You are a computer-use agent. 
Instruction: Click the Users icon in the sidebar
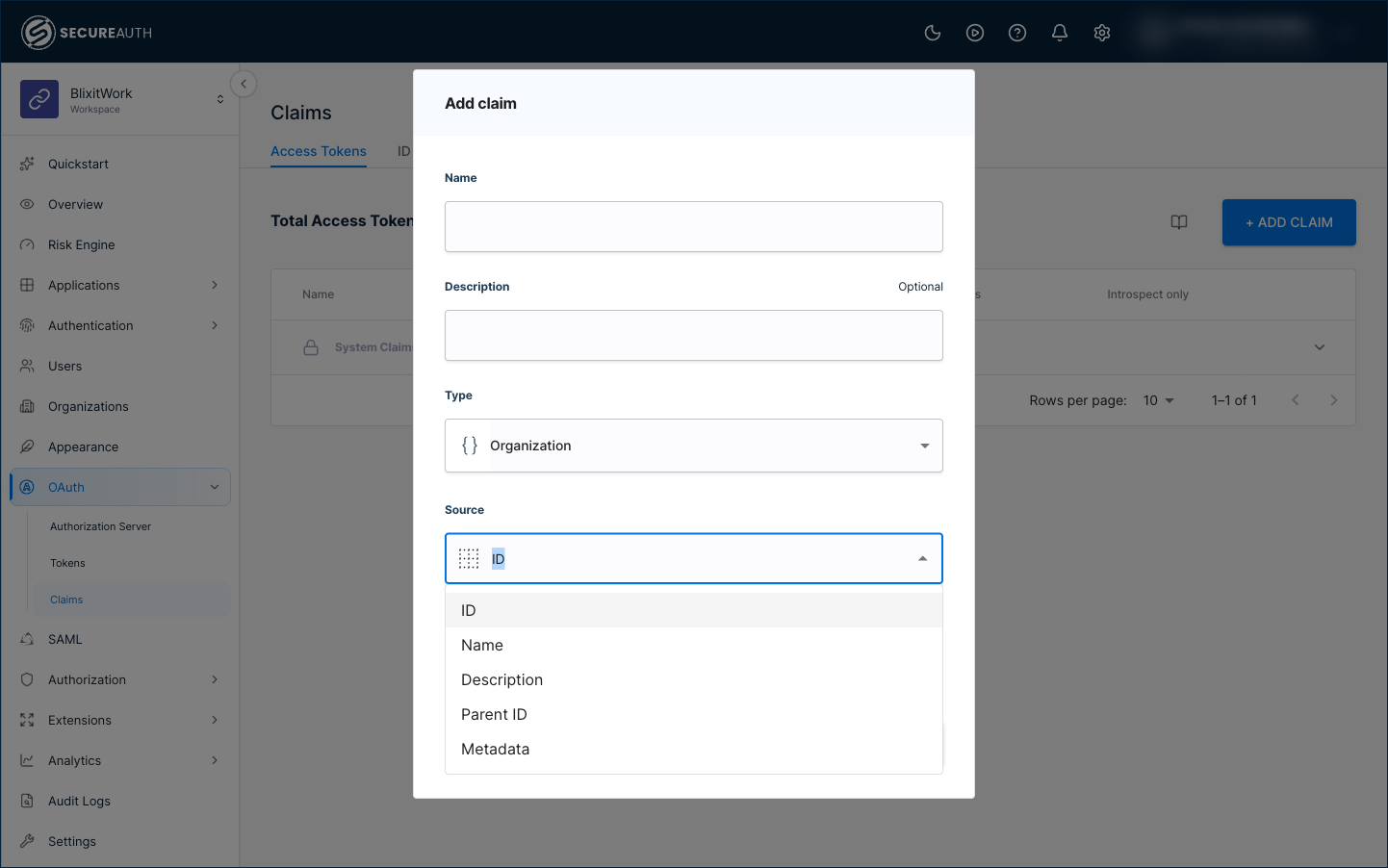(27, 366)
